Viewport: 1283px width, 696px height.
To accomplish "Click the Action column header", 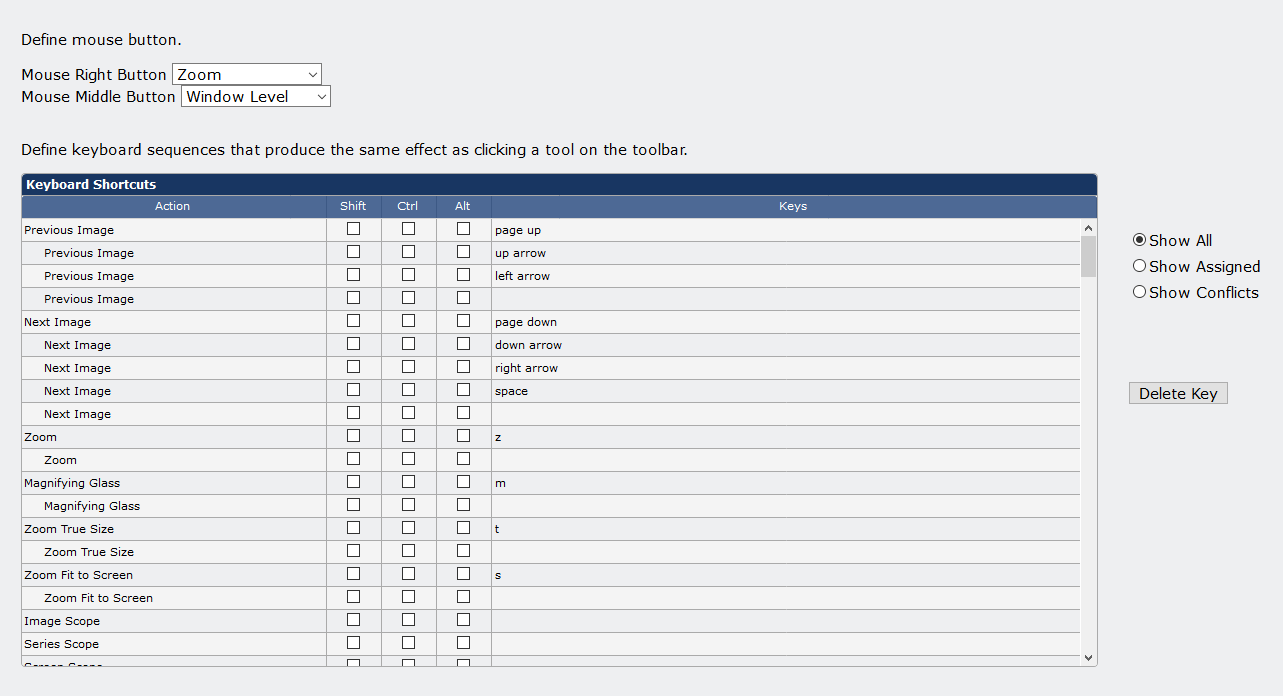I will [x=173, y=206].
